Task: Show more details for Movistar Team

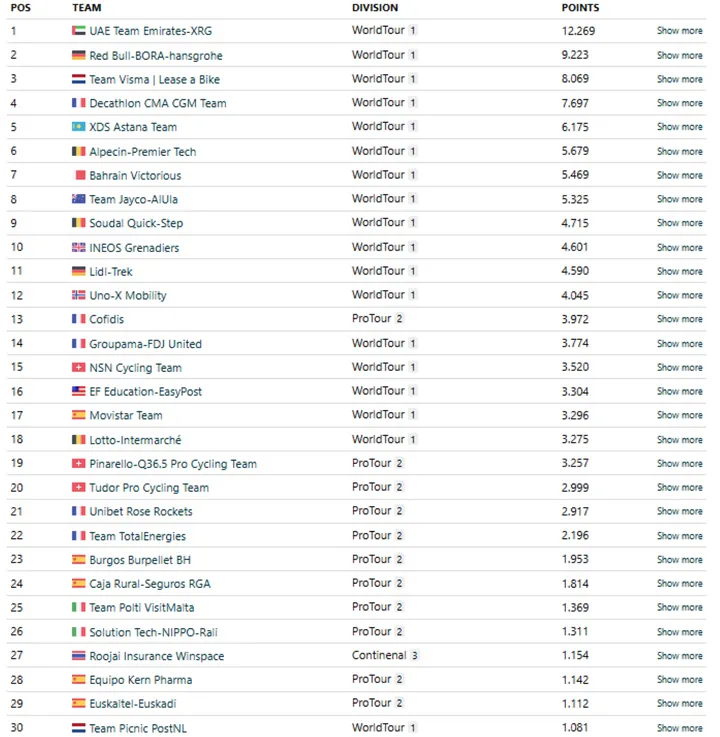Action: tap(679, 415)
